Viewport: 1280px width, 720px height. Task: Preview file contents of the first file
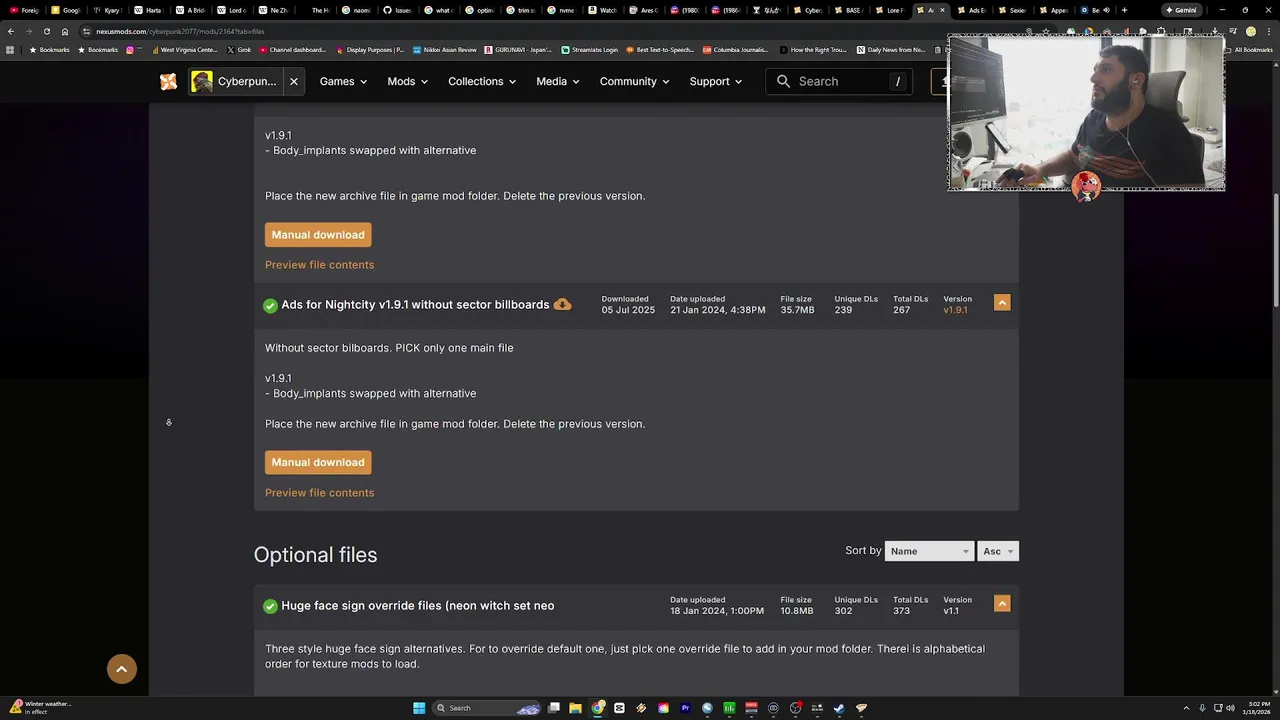click(x=319, y=265)
